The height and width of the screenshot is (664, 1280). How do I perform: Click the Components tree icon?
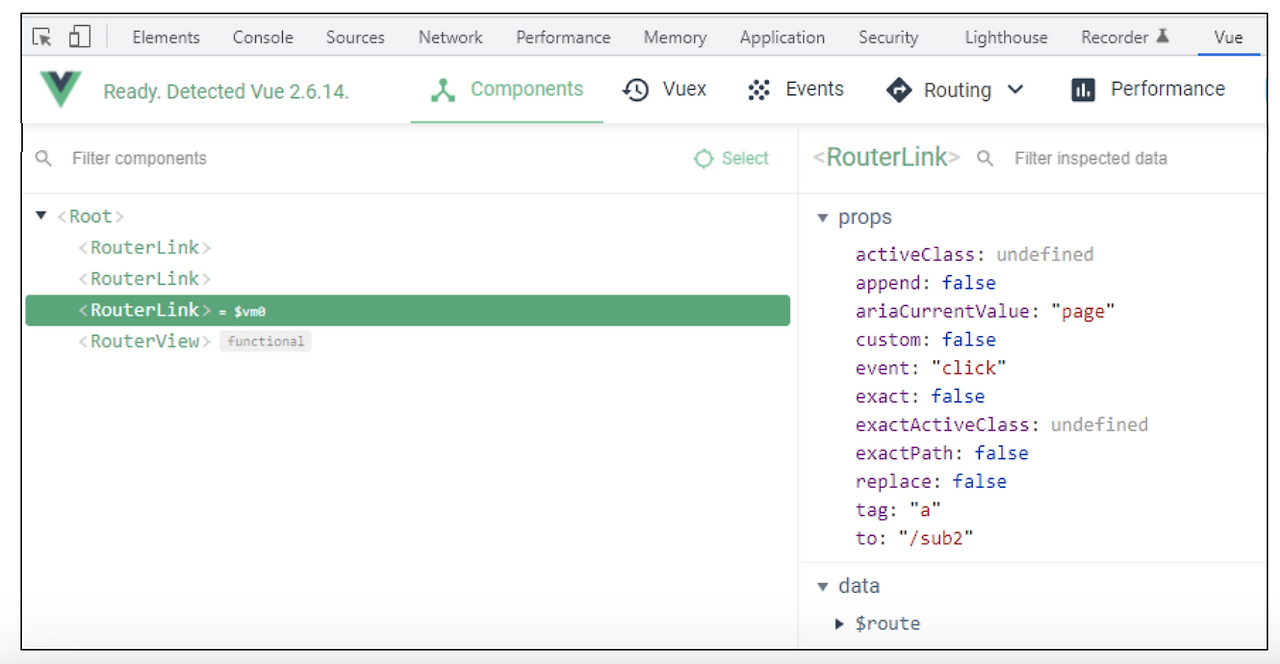443,90
